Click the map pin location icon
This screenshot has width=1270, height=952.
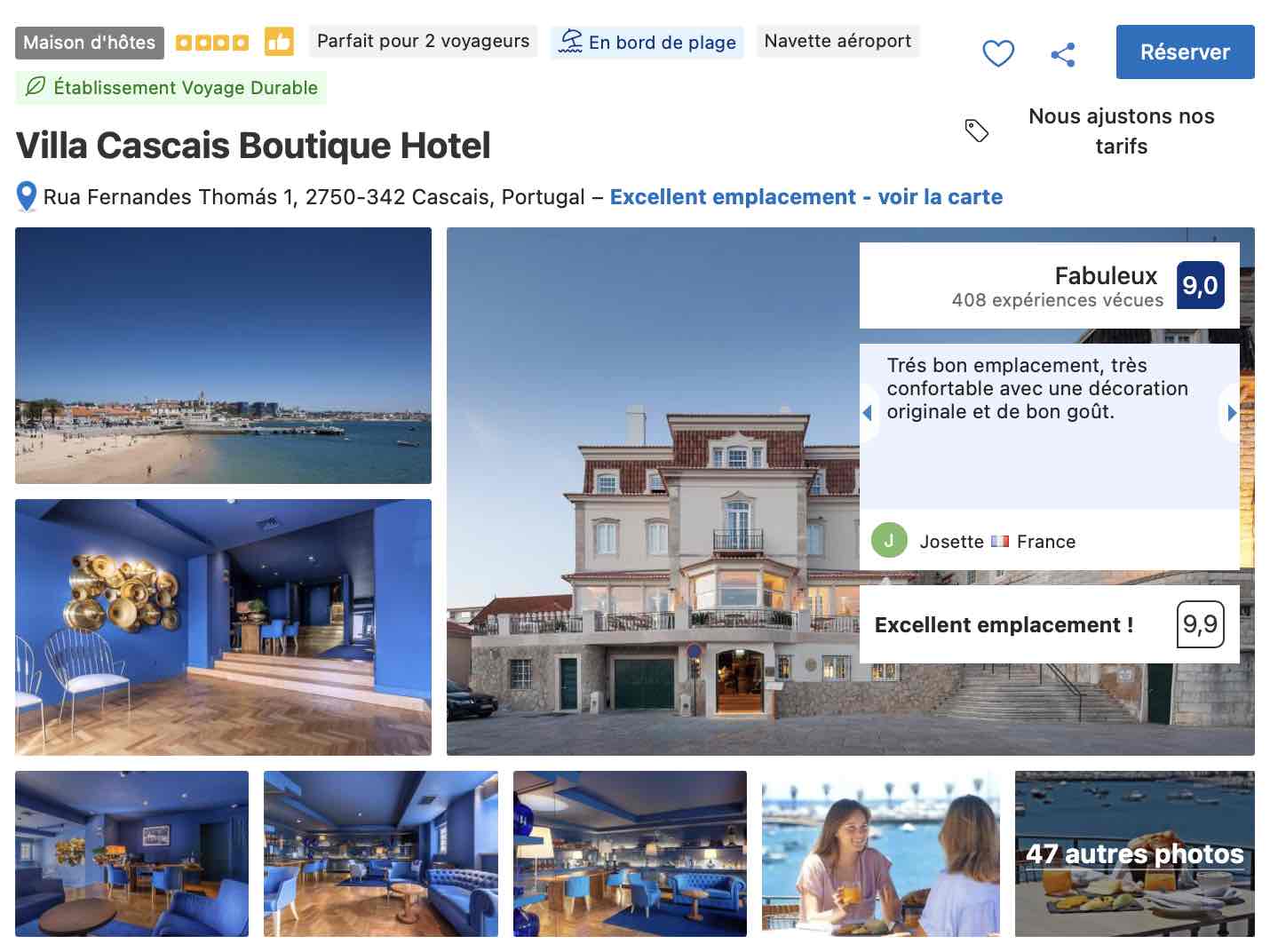coord(27,196)
